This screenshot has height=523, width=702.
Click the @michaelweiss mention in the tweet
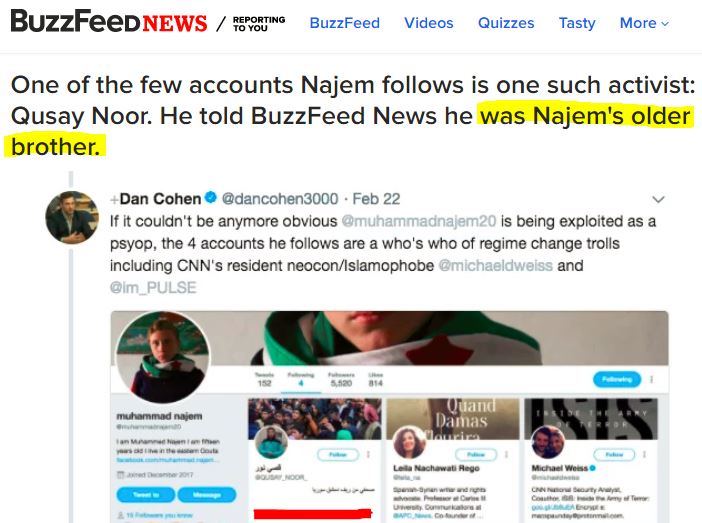(x=495, y=266)
